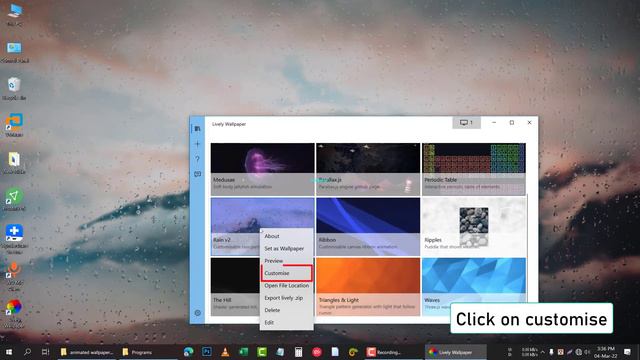
Task: Show hidden system tray icons chevron
Action: (x=542, y=352)
